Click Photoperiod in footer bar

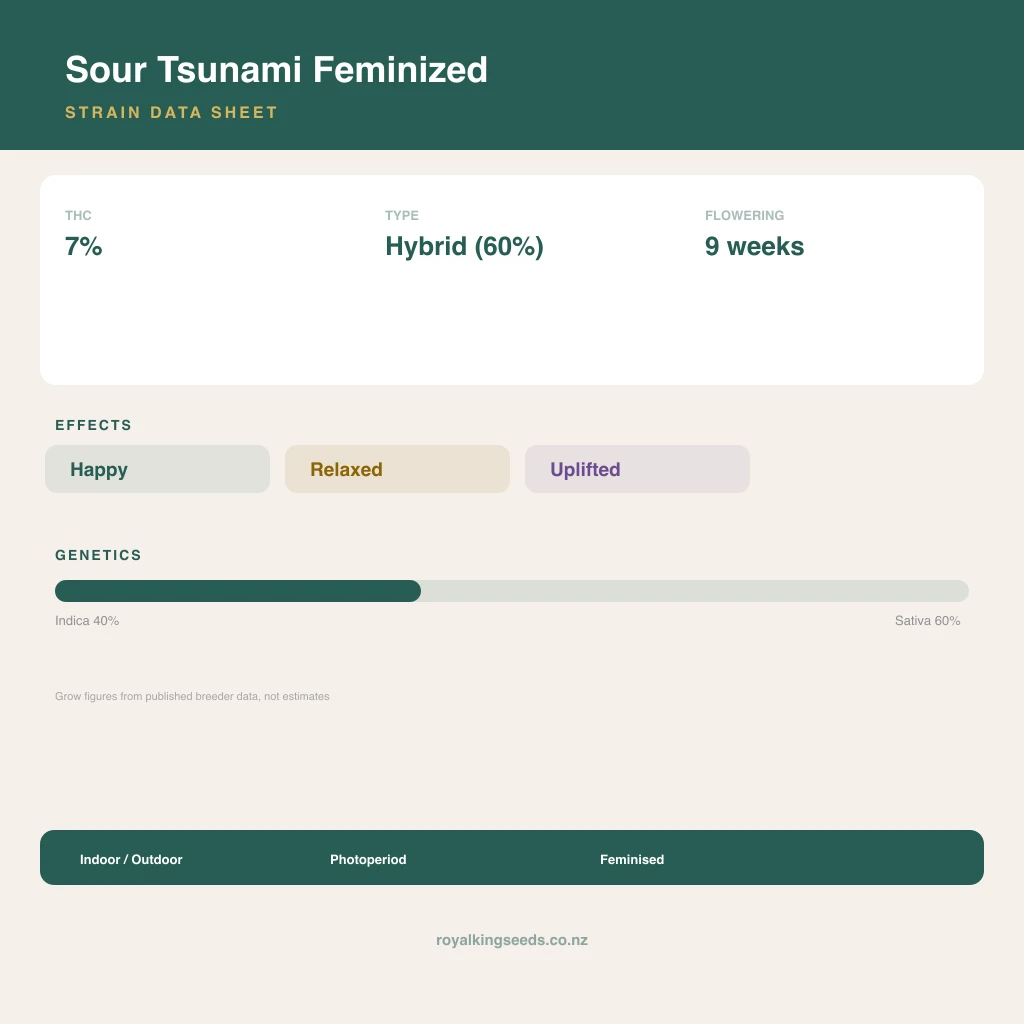(x=368, y=859)
